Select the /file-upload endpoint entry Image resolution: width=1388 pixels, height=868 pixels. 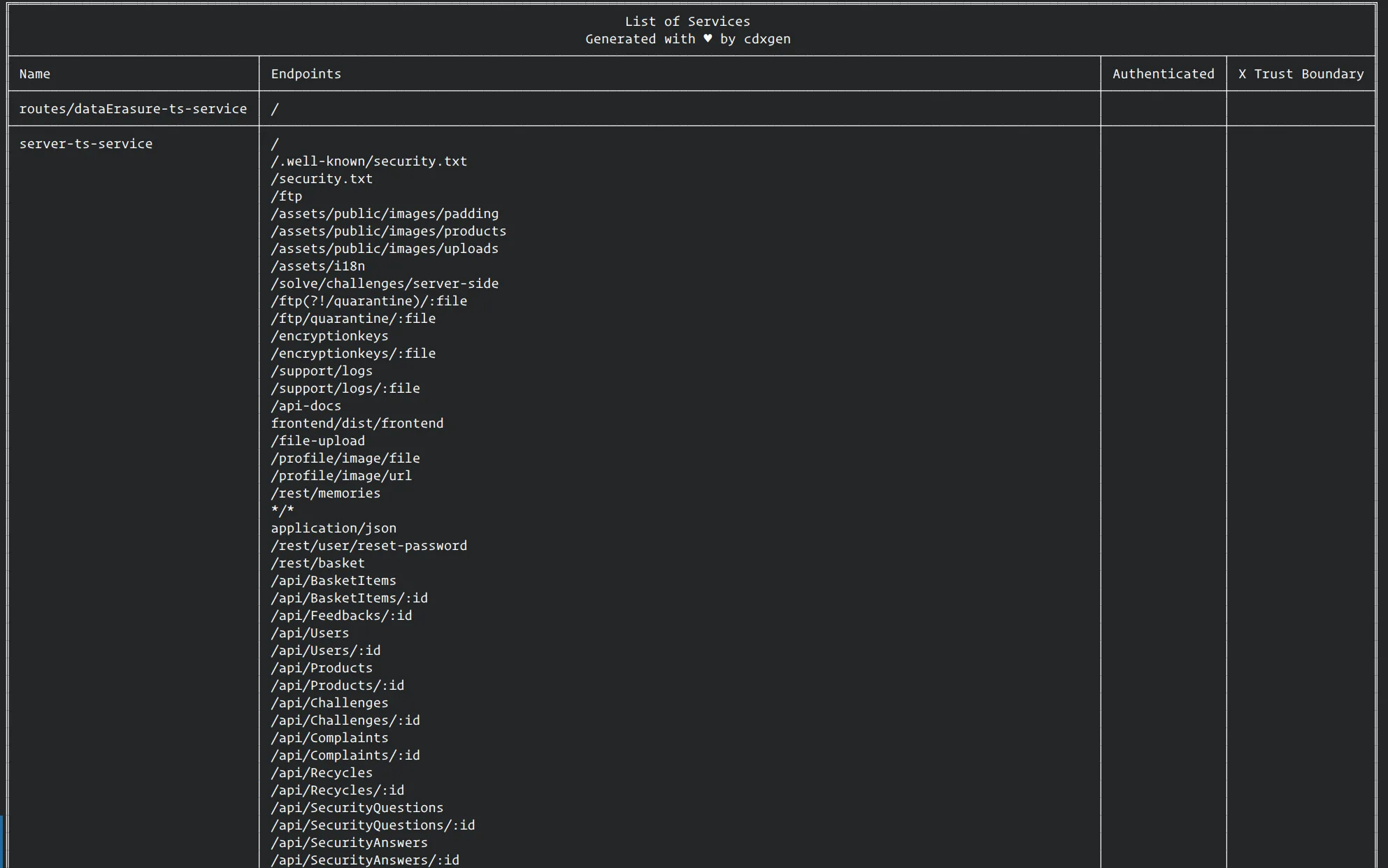[x=318, y=440]
